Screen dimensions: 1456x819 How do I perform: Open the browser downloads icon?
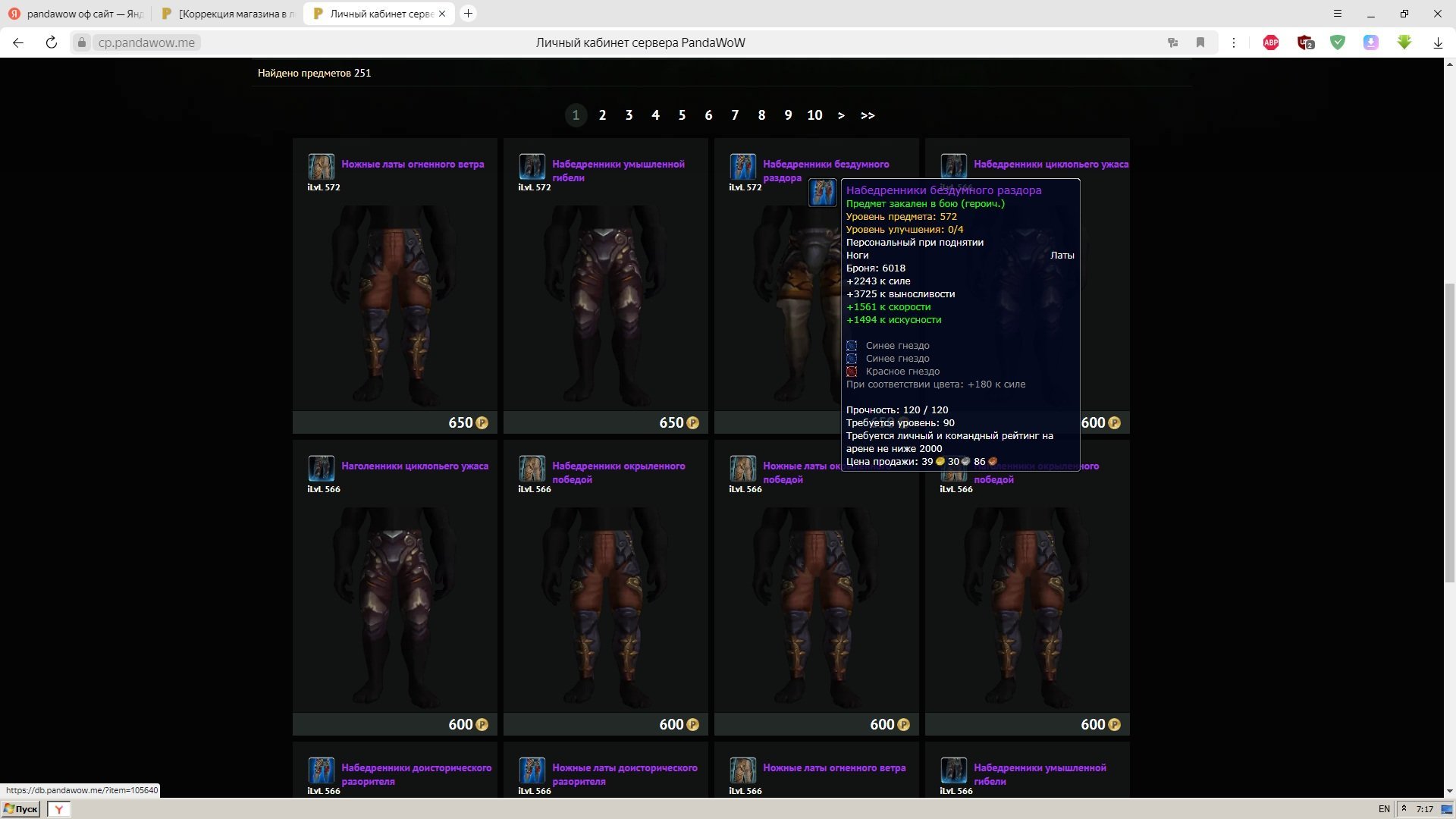point(1438,43)
